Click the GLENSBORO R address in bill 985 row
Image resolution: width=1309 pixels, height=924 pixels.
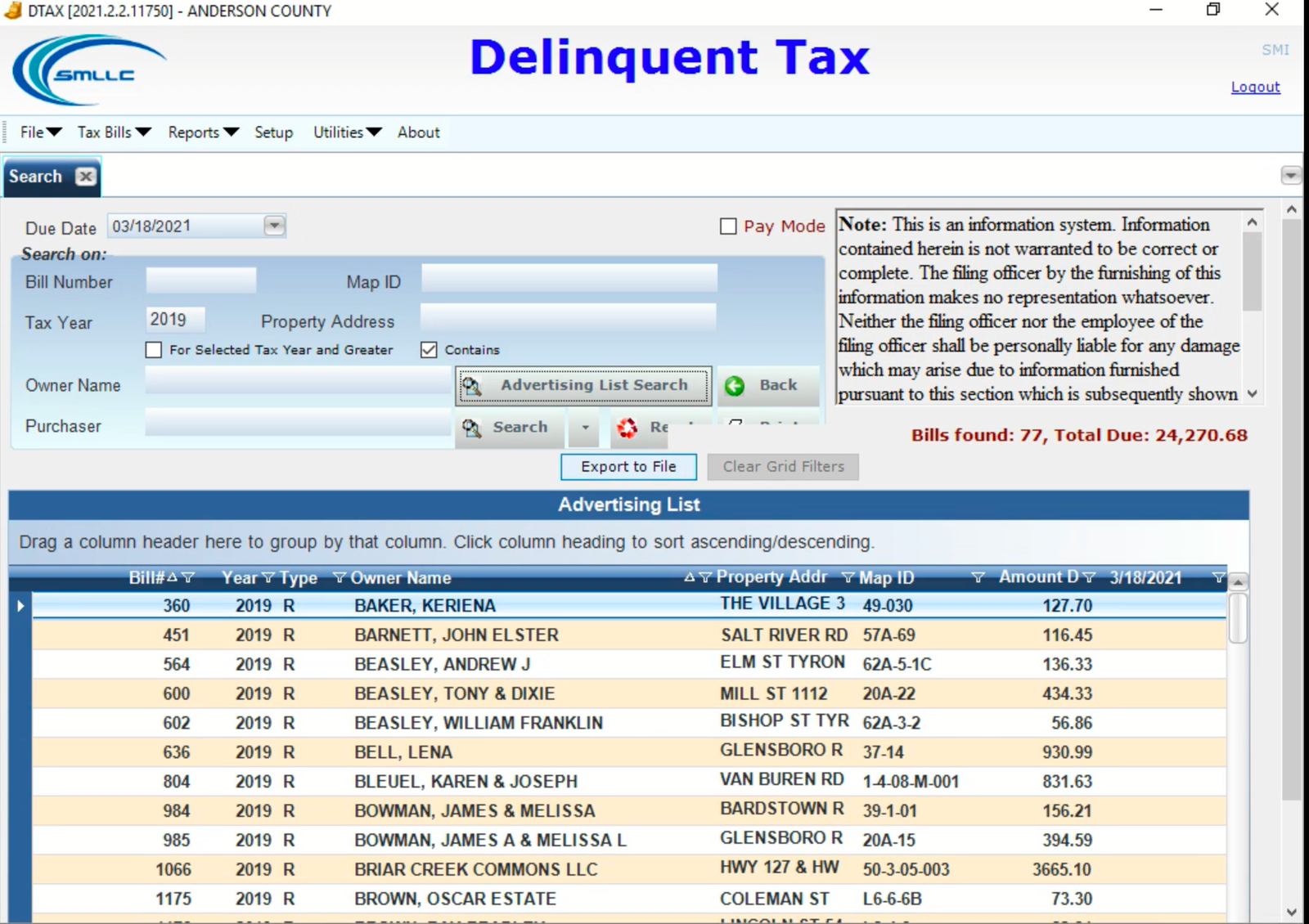pos(781,838)
